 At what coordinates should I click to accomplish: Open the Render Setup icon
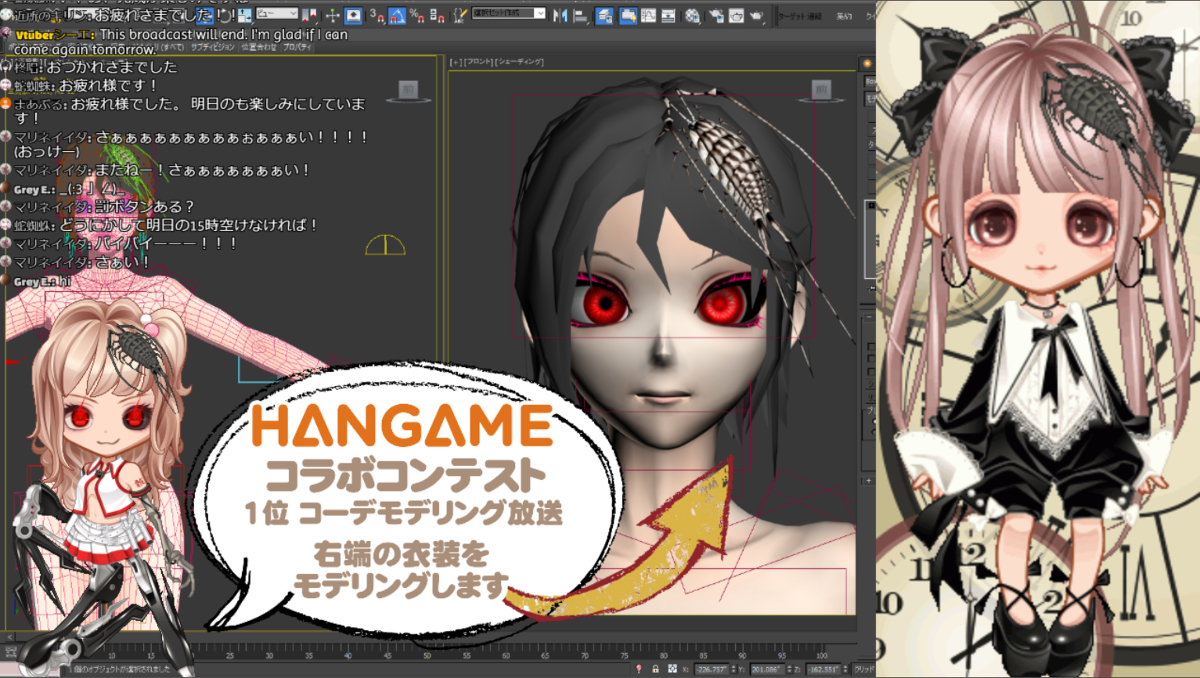[716, 16]
